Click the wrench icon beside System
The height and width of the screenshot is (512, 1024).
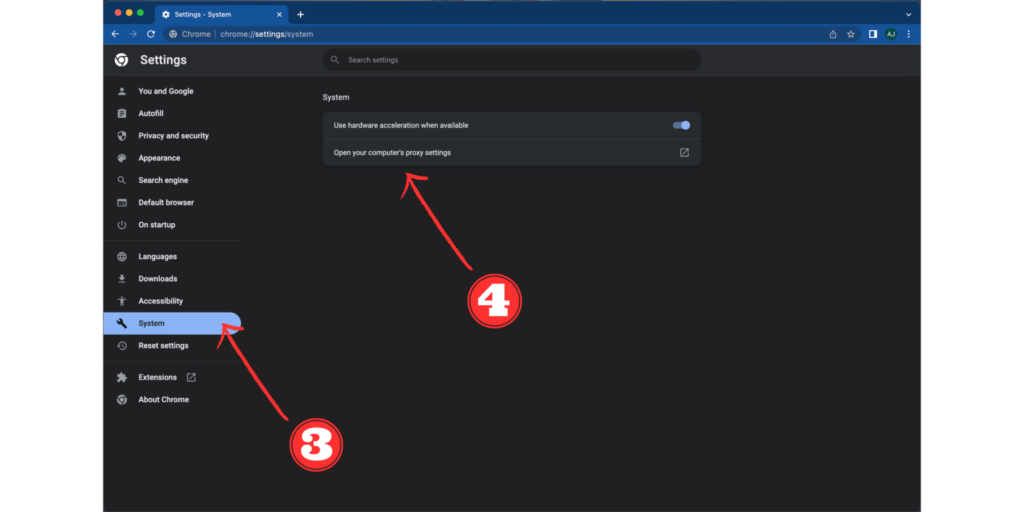click(121, 323)
